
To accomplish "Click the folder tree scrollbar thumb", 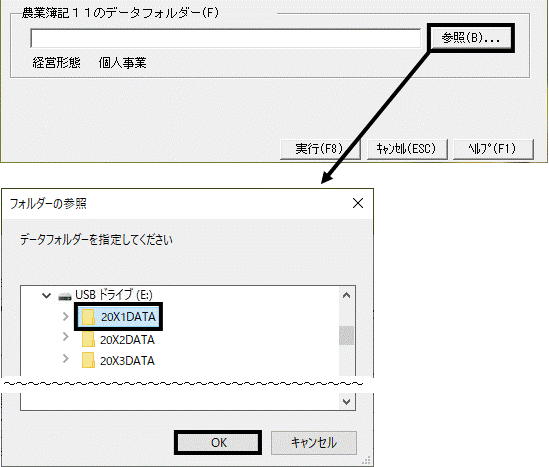I will pos(347,335).
